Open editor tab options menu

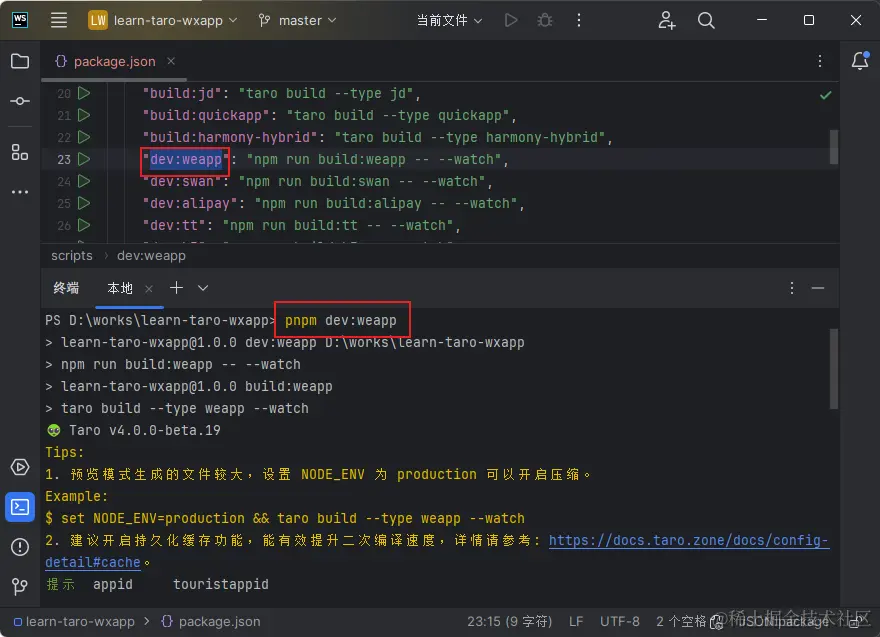pos(820,61)
